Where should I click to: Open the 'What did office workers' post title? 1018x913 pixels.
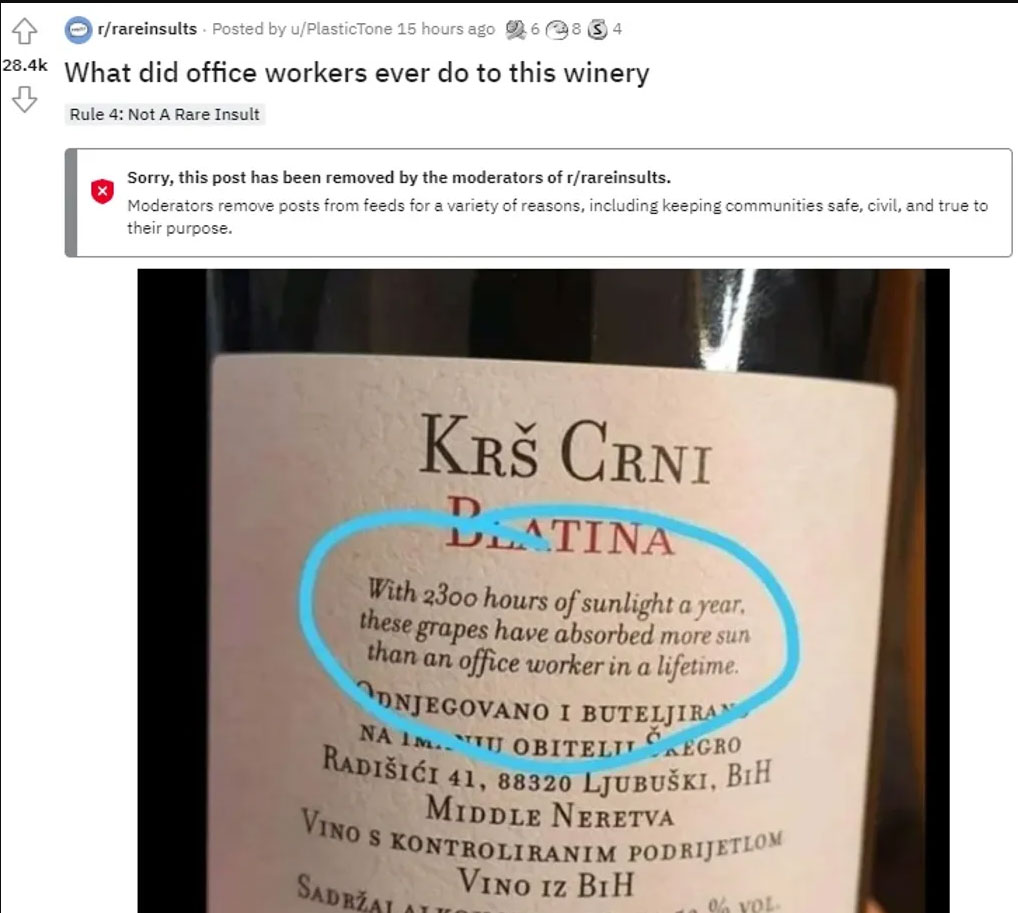coord(356,73)
